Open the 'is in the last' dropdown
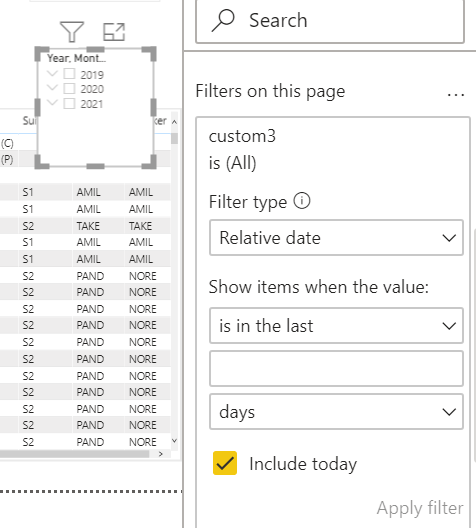Image resolution: width=476 pixels, height=528 pixels. [x=336, y=326]
